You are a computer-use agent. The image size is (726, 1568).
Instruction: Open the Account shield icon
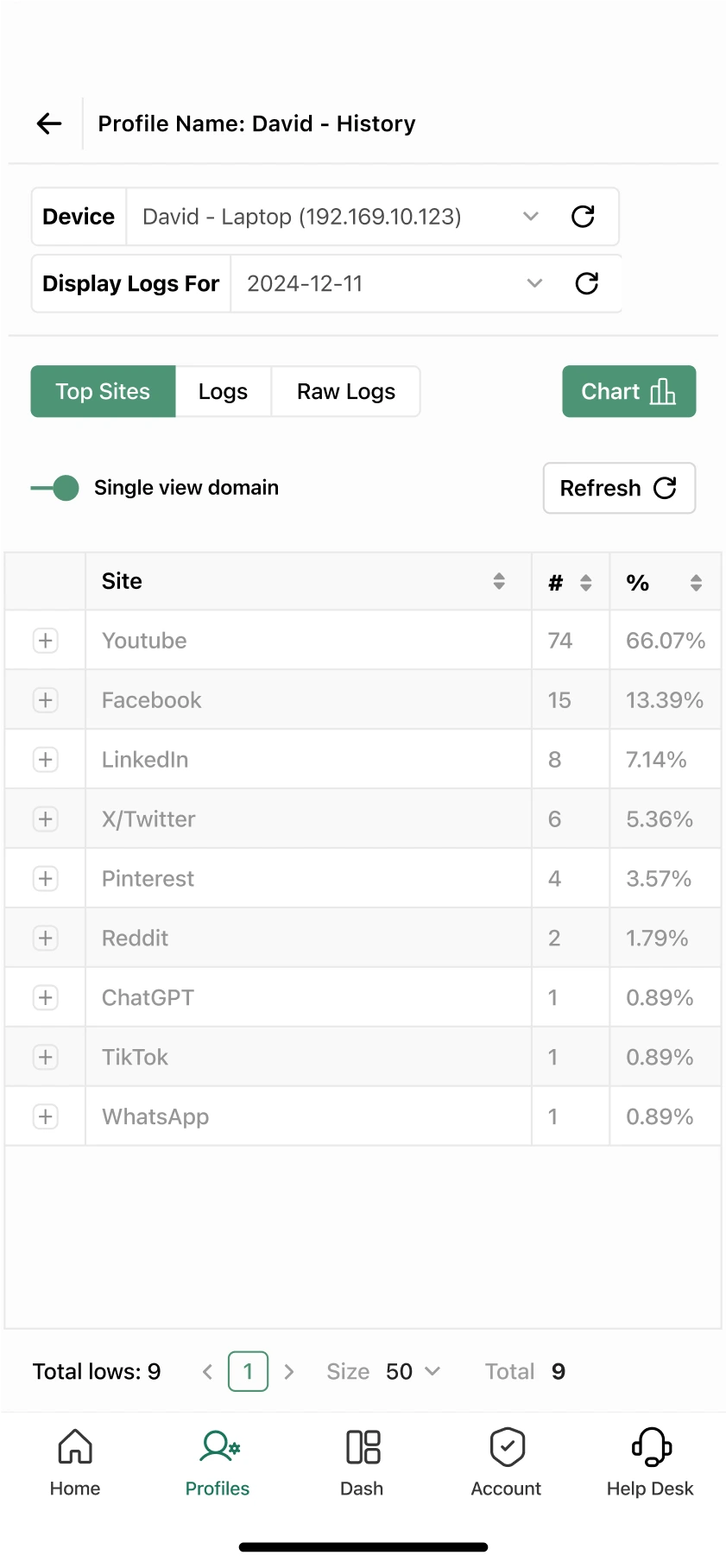508,1447
